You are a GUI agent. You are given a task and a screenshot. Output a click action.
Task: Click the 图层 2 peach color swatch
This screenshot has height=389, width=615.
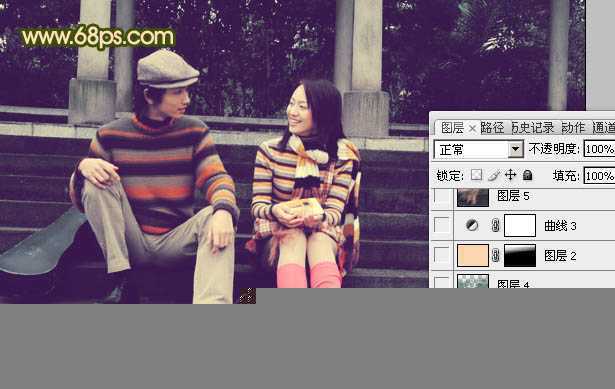click(473, 255)
